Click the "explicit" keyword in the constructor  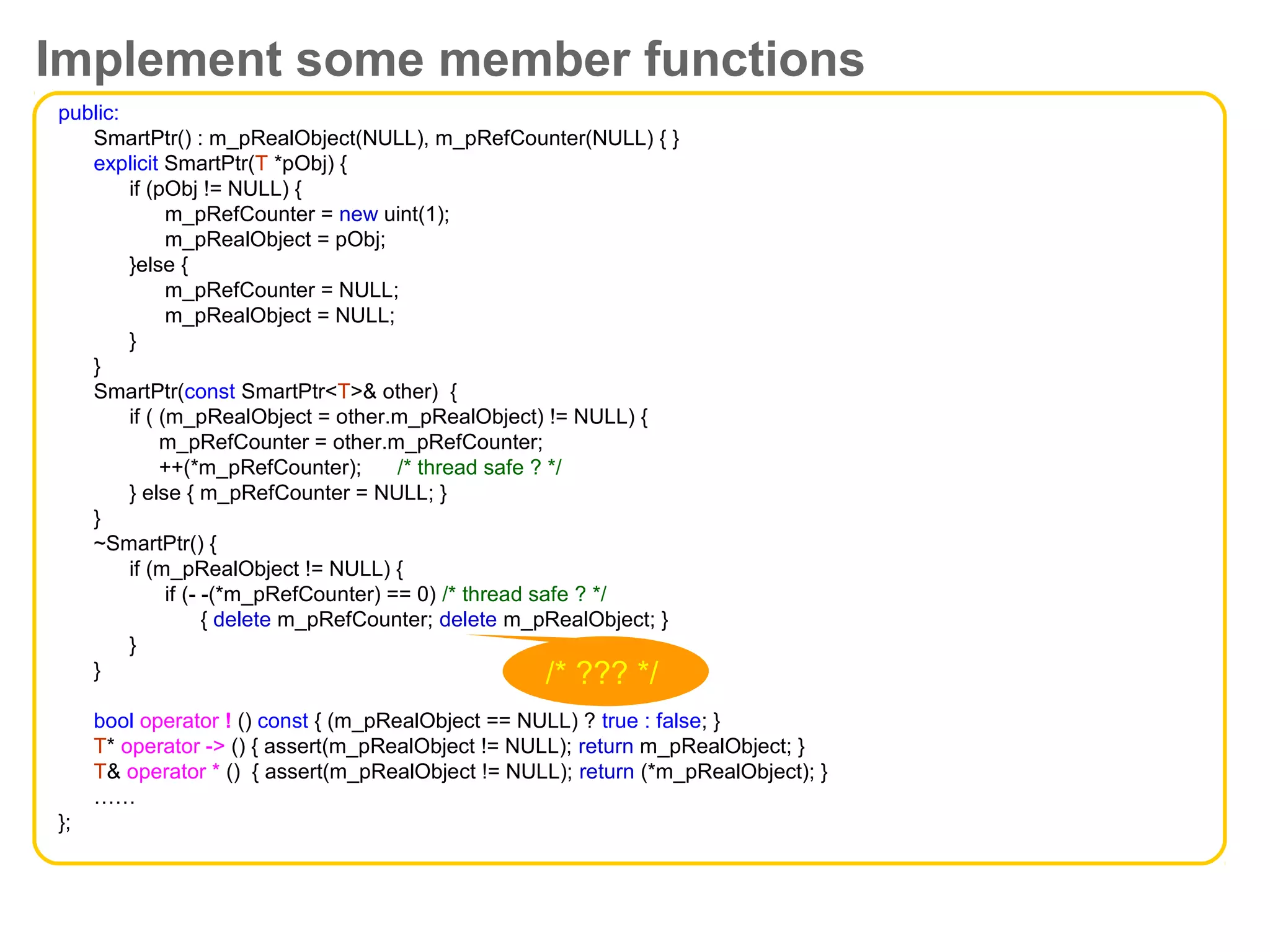coord(125,164)
